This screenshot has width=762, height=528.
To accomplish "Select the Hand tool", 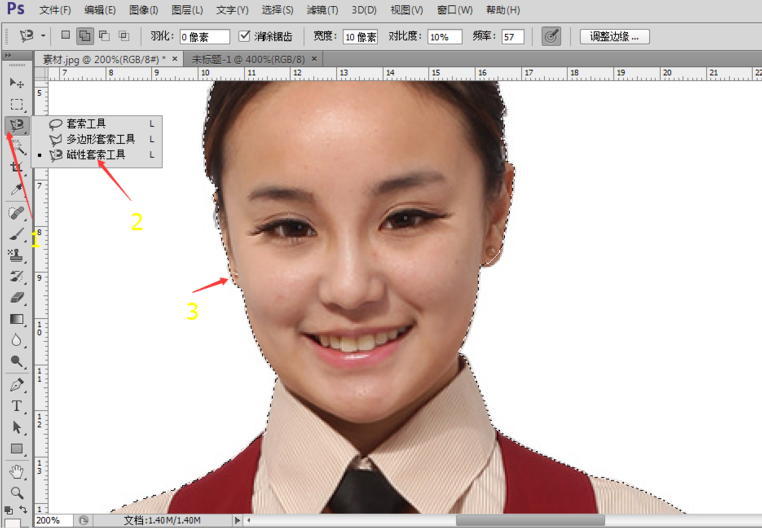I will (17, 471).
